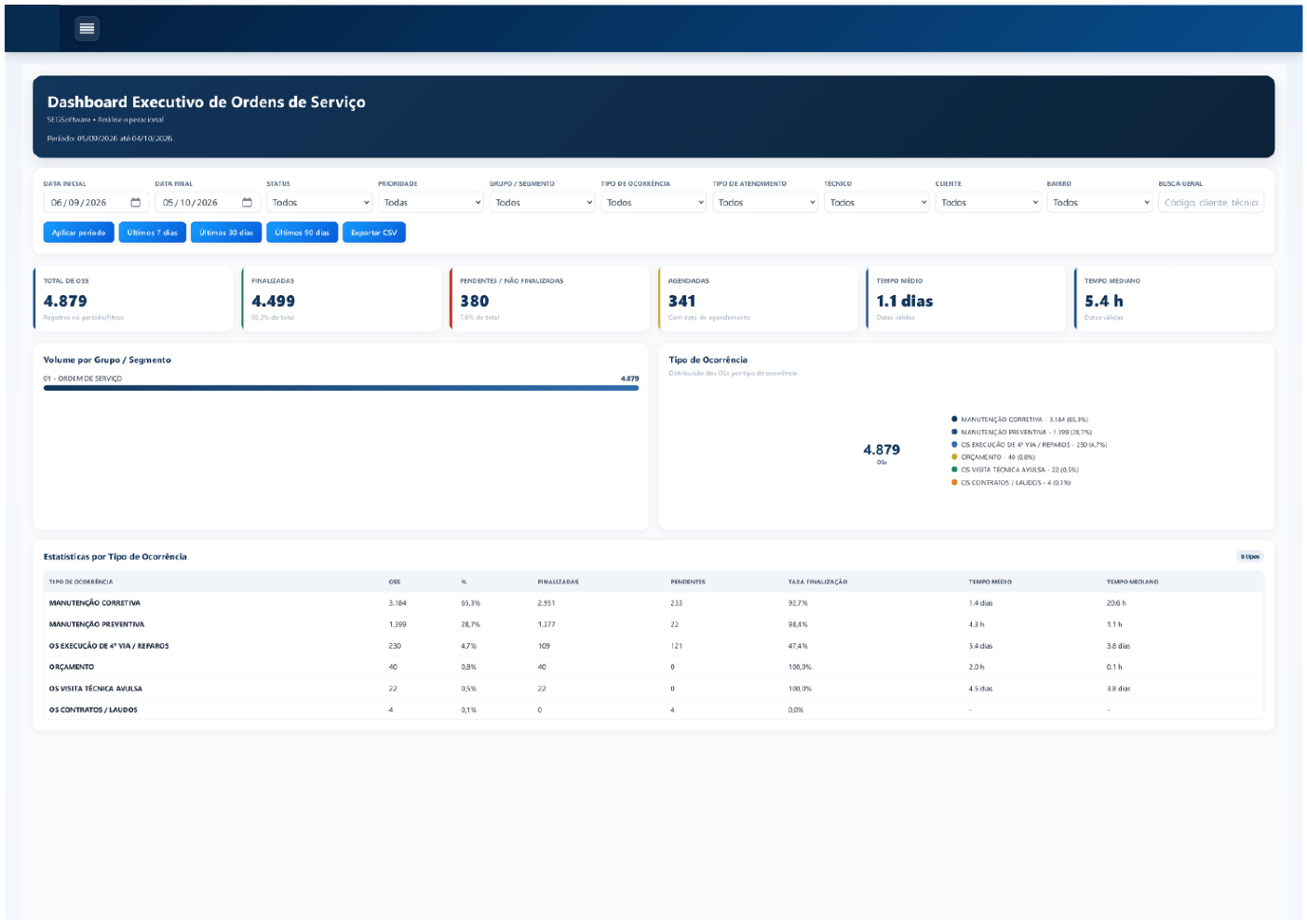Click the Exportar CSV button
The width and height of the screenshot is (1307, 924).
tap(374, 233)
